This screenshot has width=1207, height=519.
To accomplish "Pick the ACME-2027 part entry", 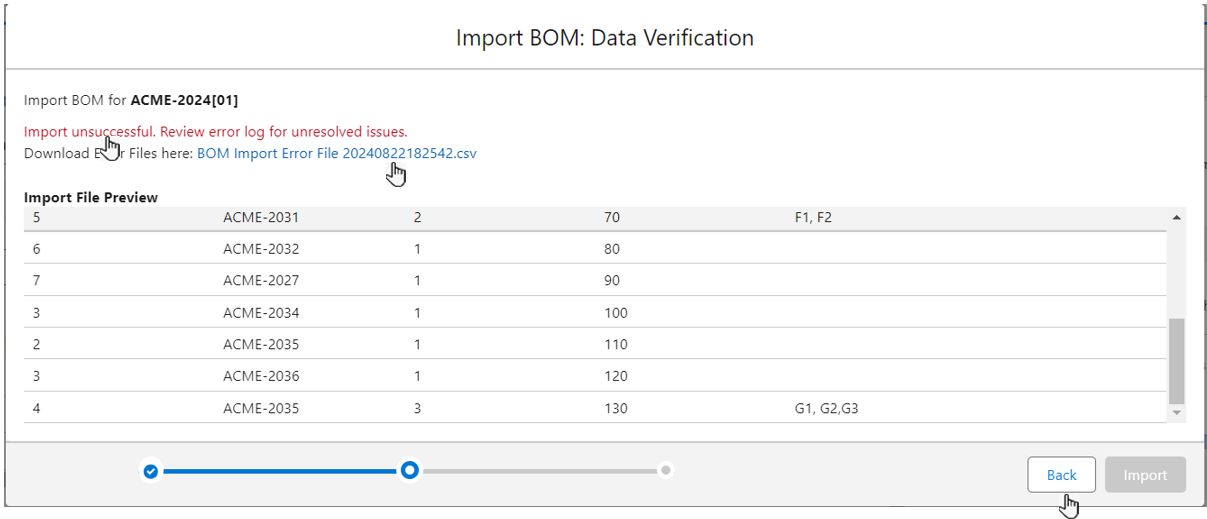I will (x=261, y=281).
